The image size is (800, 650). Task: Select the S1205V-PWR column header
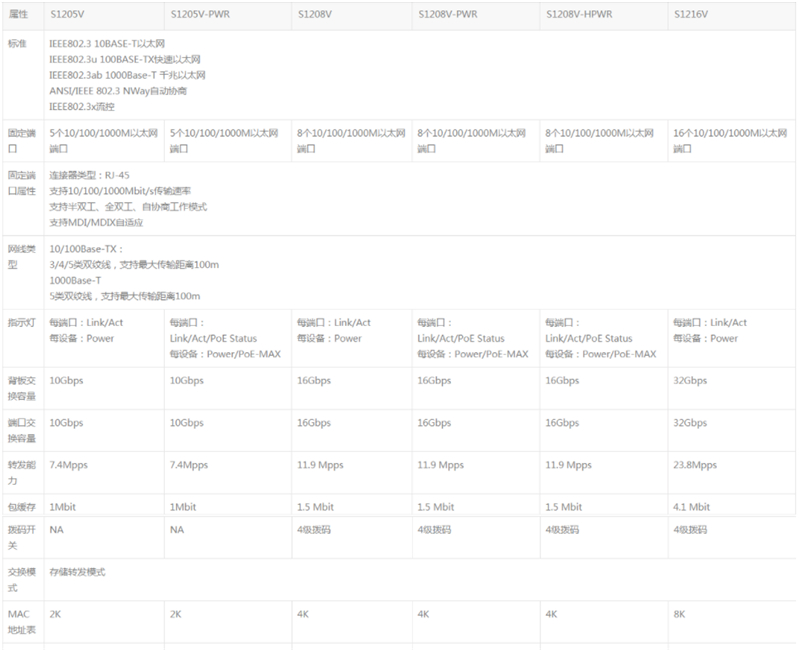click(x=198, y=15)
